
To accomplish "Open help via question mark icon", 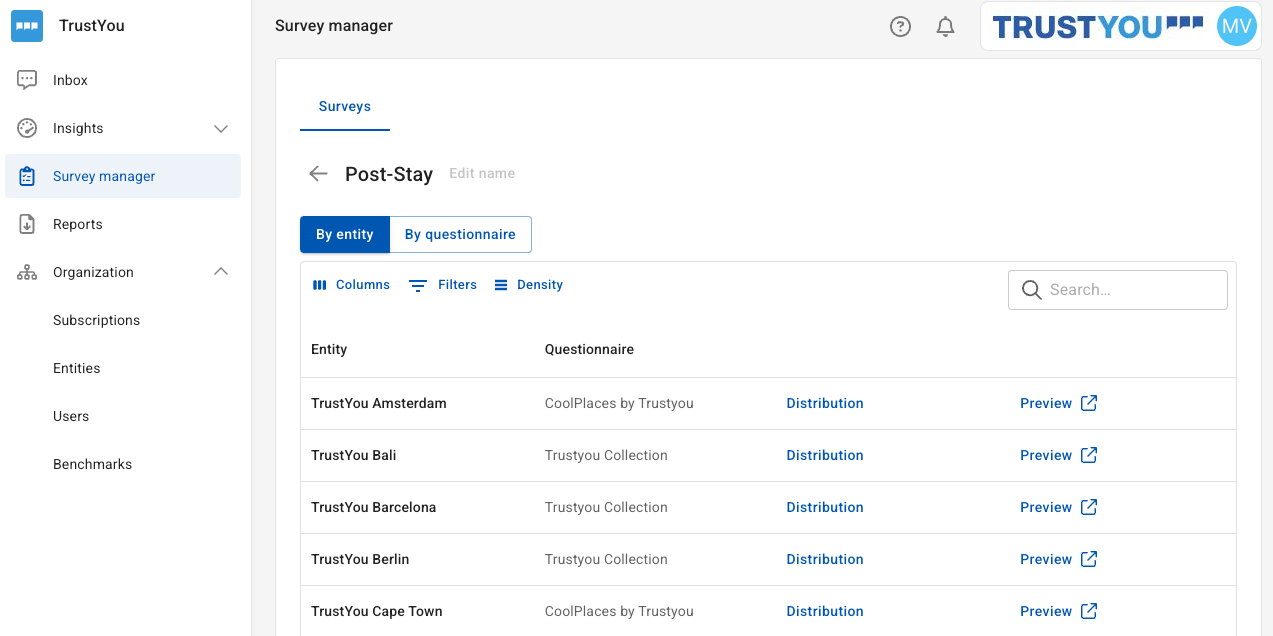I will coord(900,27).
